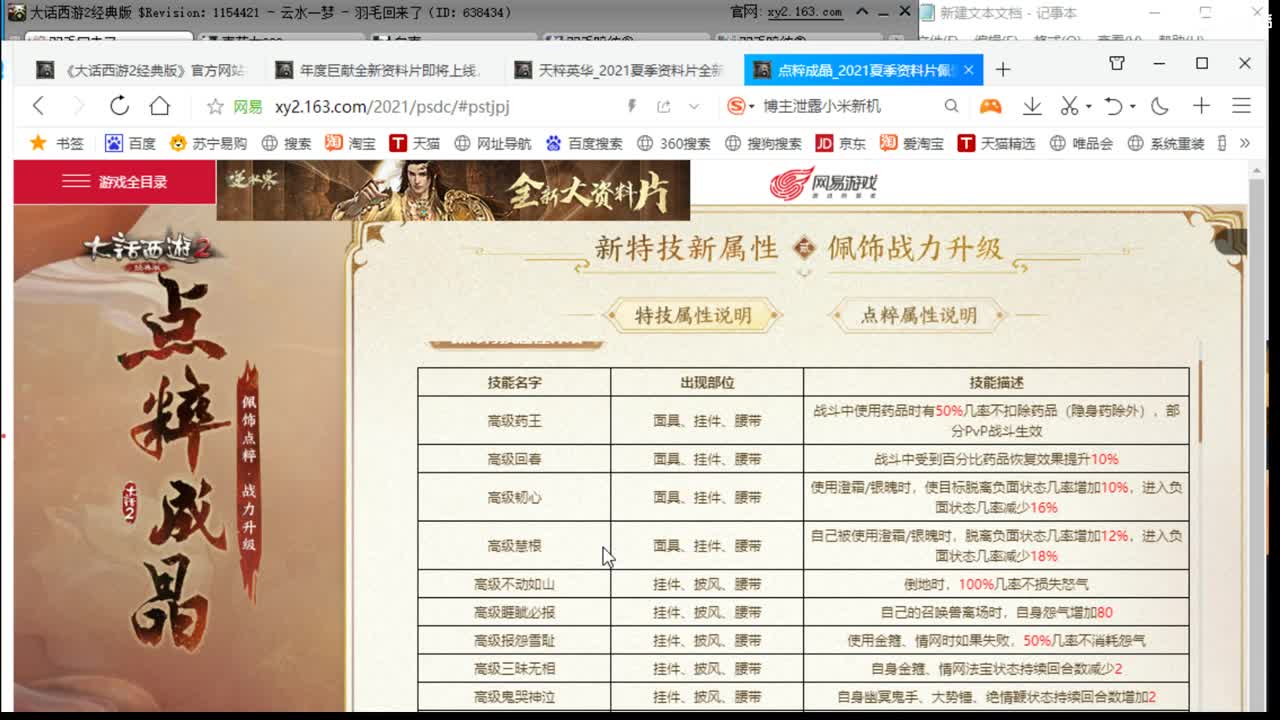
Task: Open the browser hamburger main menu
Action: [x=1241, y=106]
